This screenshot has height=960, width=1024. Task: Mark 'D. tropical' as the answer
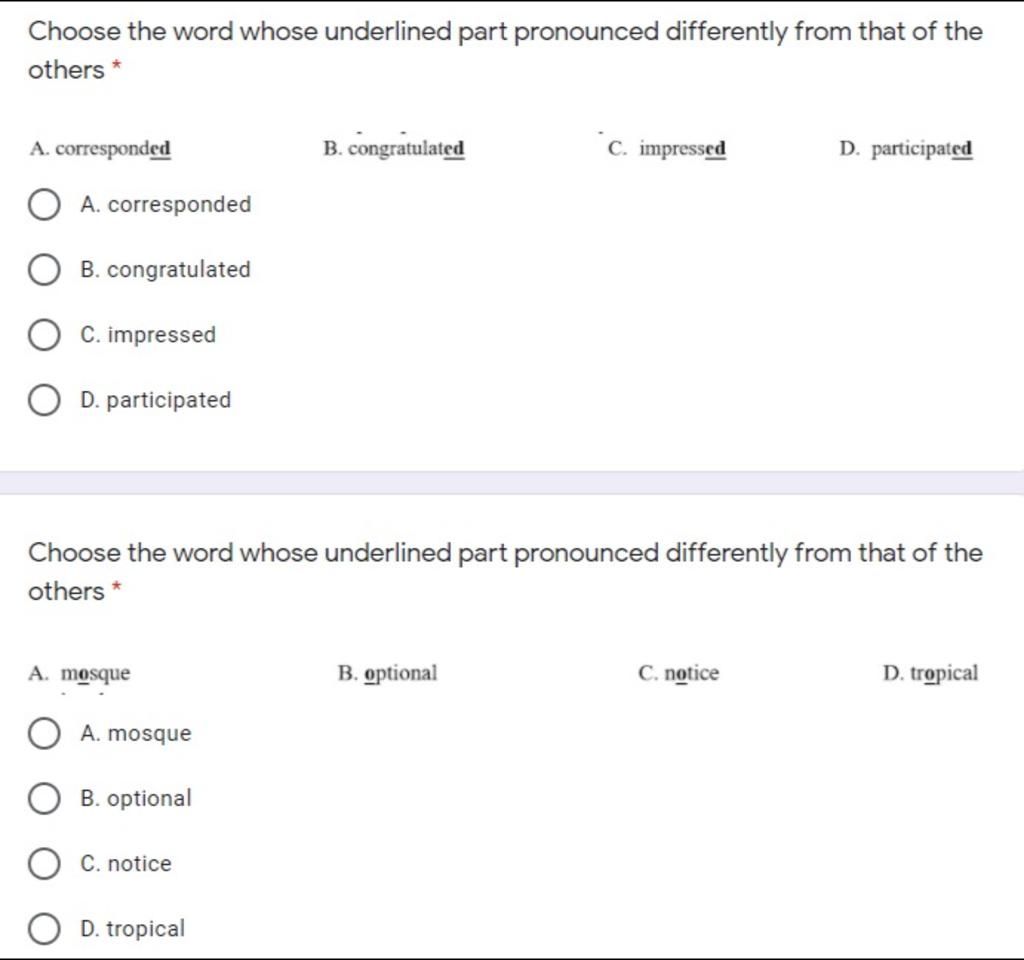click(x=44, y=929)
